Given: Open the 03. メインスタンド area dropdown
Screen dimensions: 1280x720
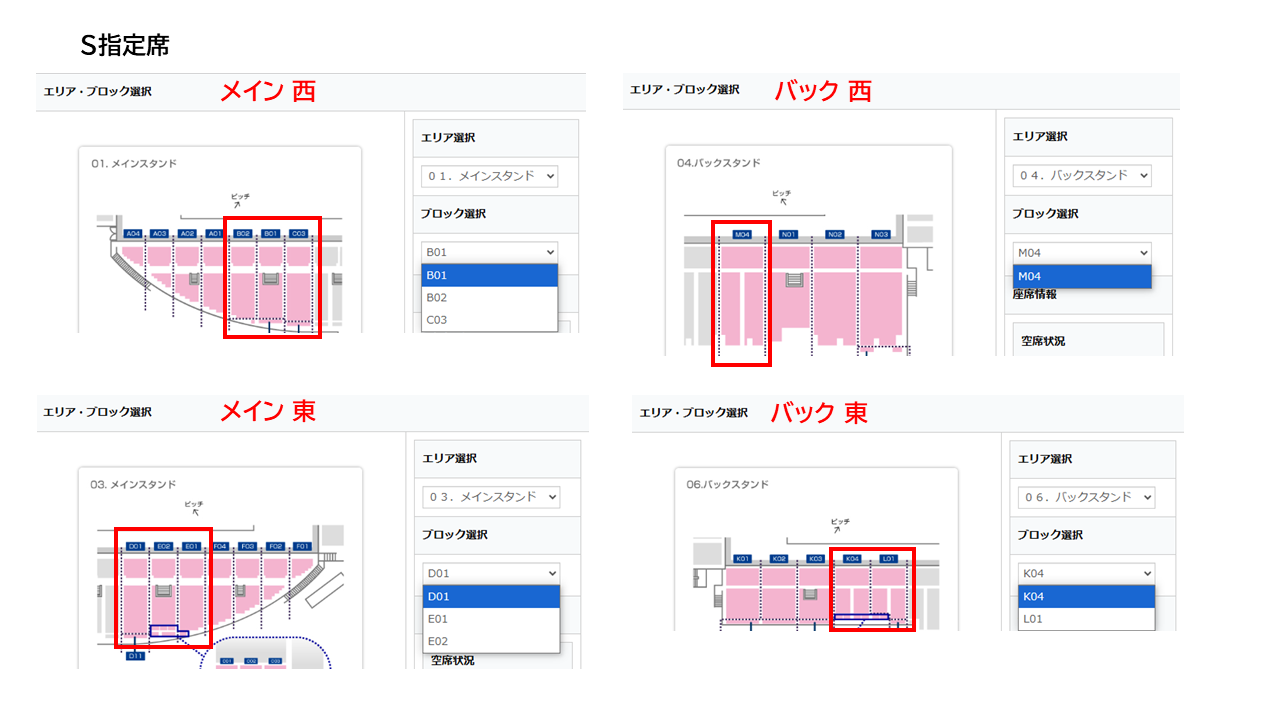Looking at the screenshot, I should (490, 497).
